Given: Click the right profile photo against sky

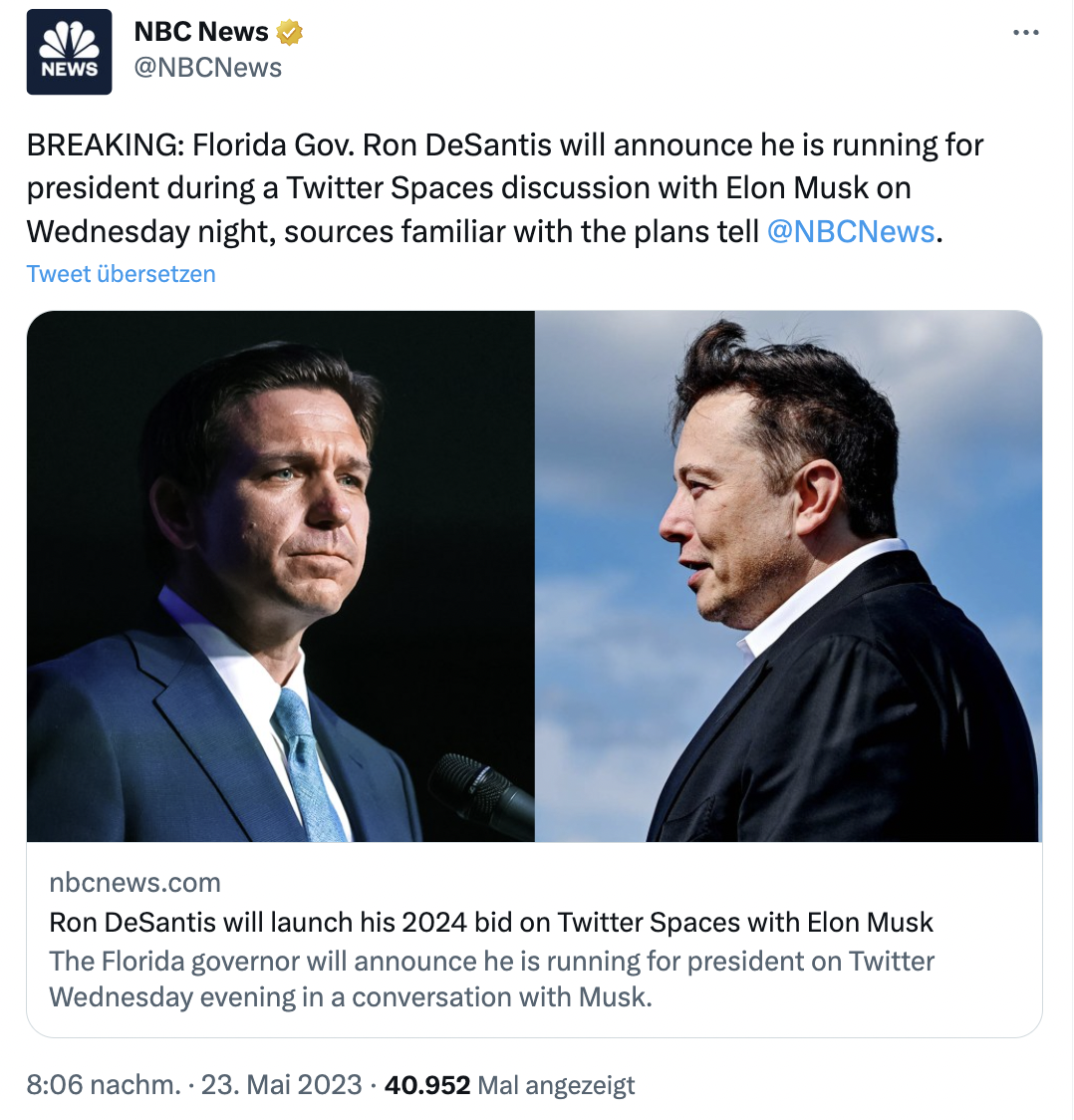Looking at the screenshot, I should pyautogui.click(x=788, y=576).
